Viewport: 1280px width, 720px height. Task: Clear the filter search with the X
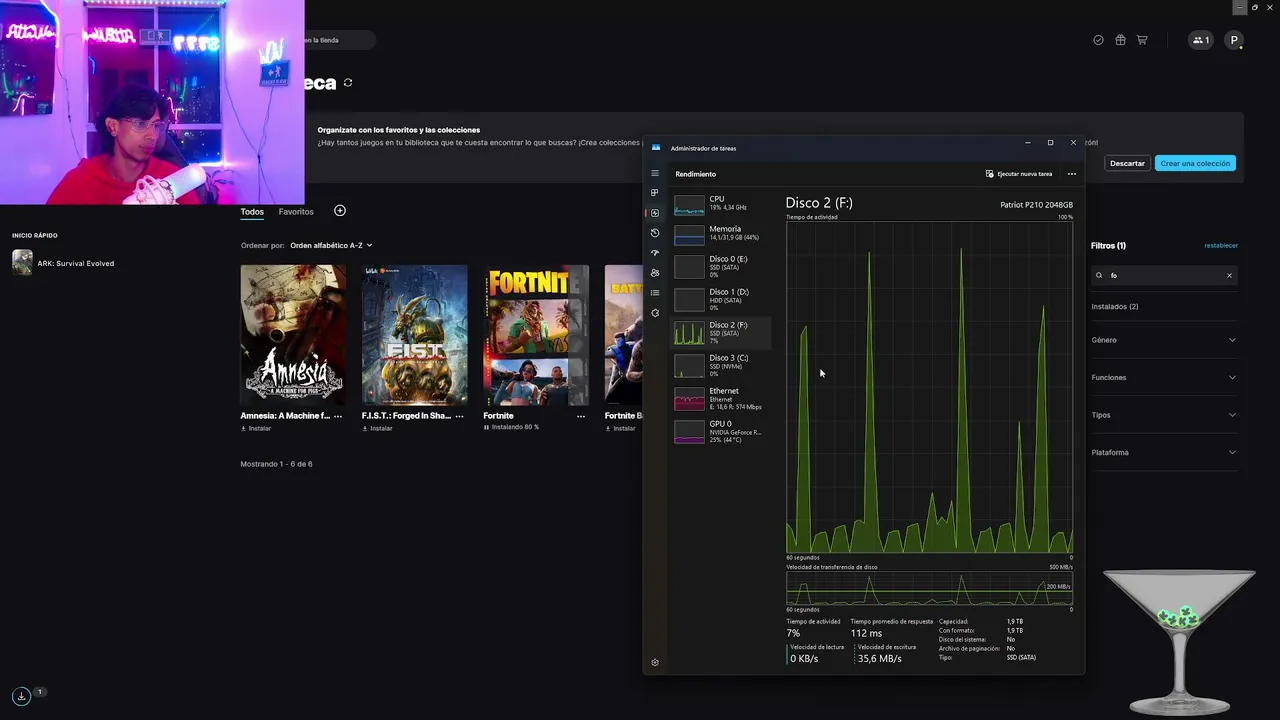pyautogui.click(x=1229, y=275)
